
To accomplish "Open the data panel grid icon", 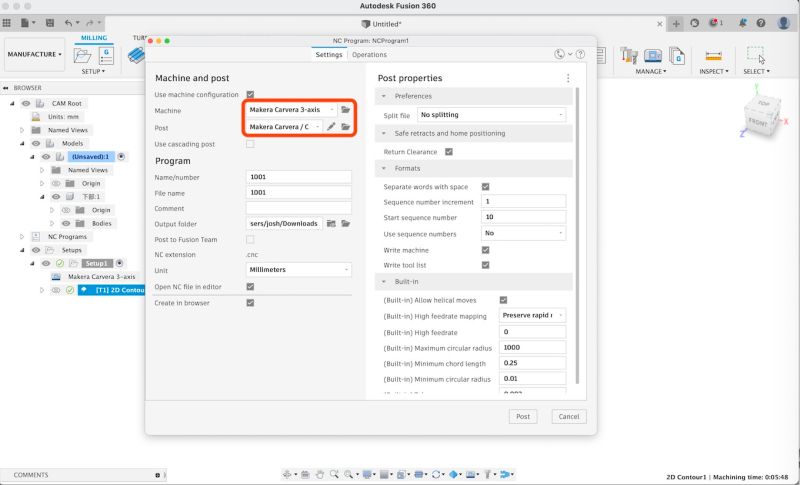I will point(7,23).
